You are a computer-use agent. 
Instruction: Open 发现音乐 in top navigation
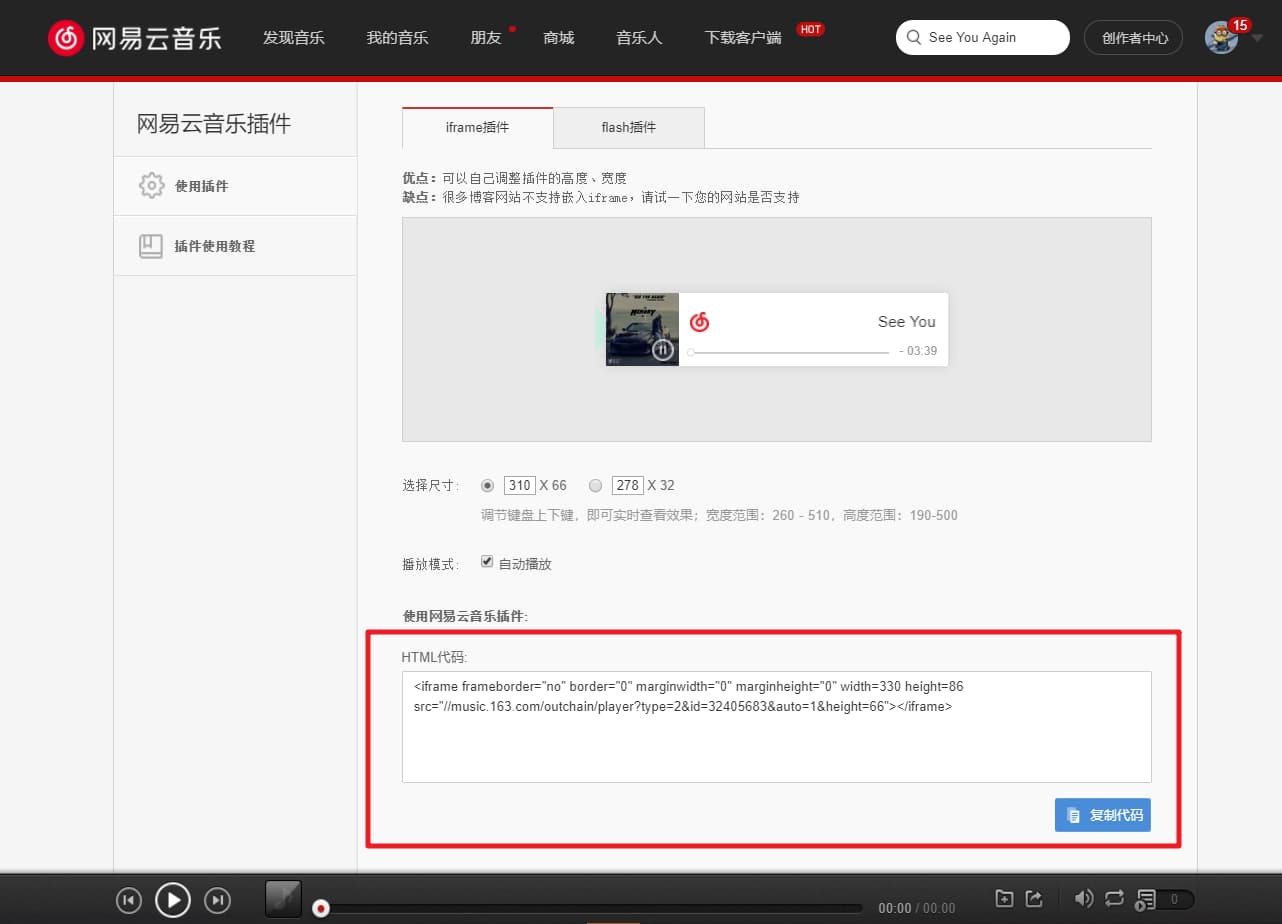[294, 38]
